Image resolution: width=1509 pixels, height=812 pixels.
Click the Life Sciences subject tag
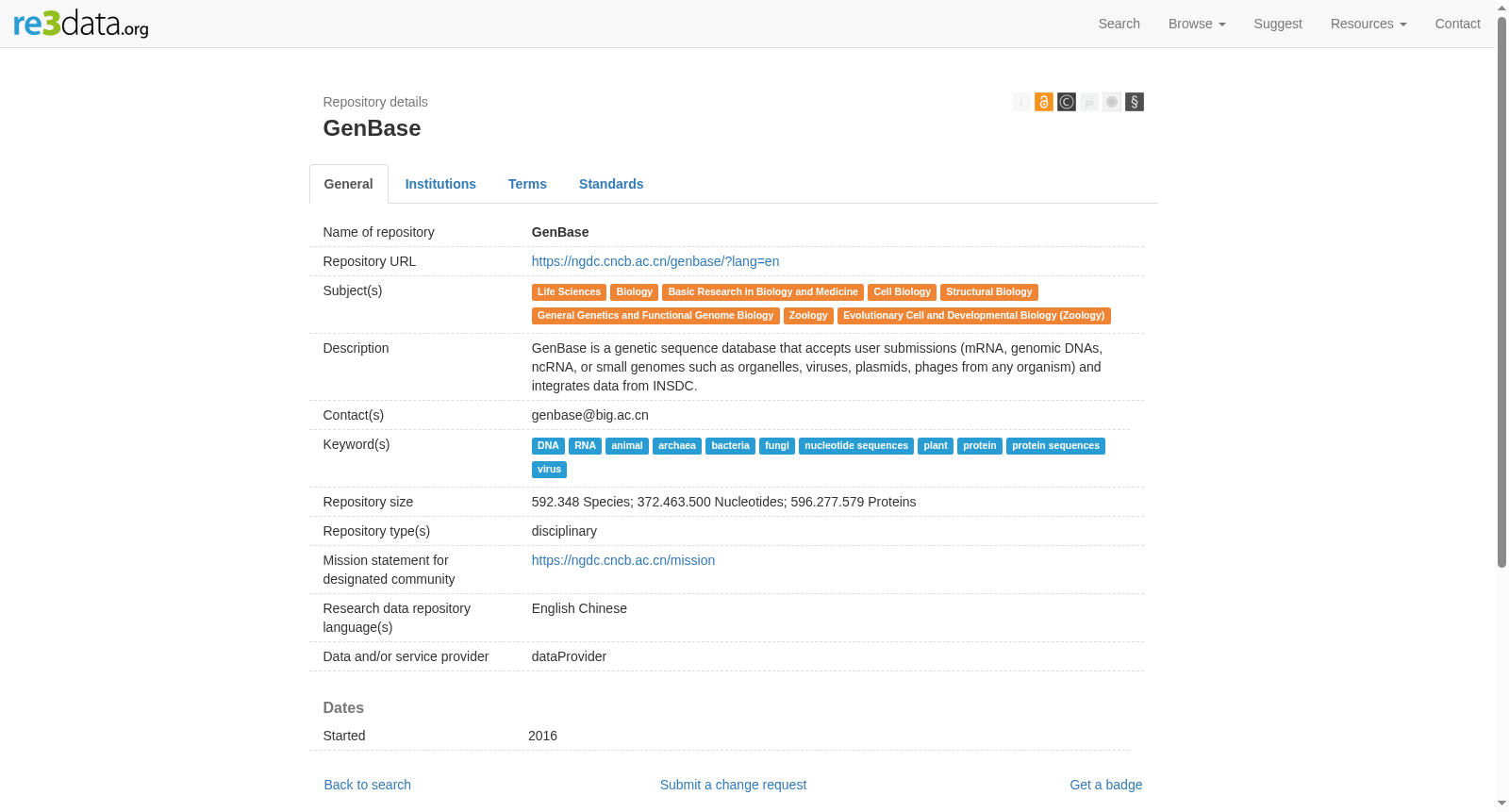(569, 292)
